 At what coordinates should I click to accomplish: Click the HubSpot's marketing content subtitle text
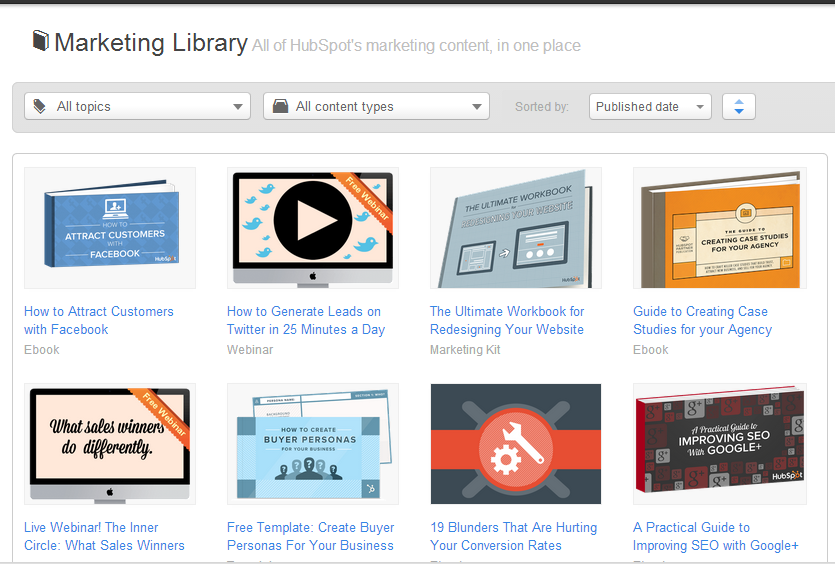pos(416,46)
